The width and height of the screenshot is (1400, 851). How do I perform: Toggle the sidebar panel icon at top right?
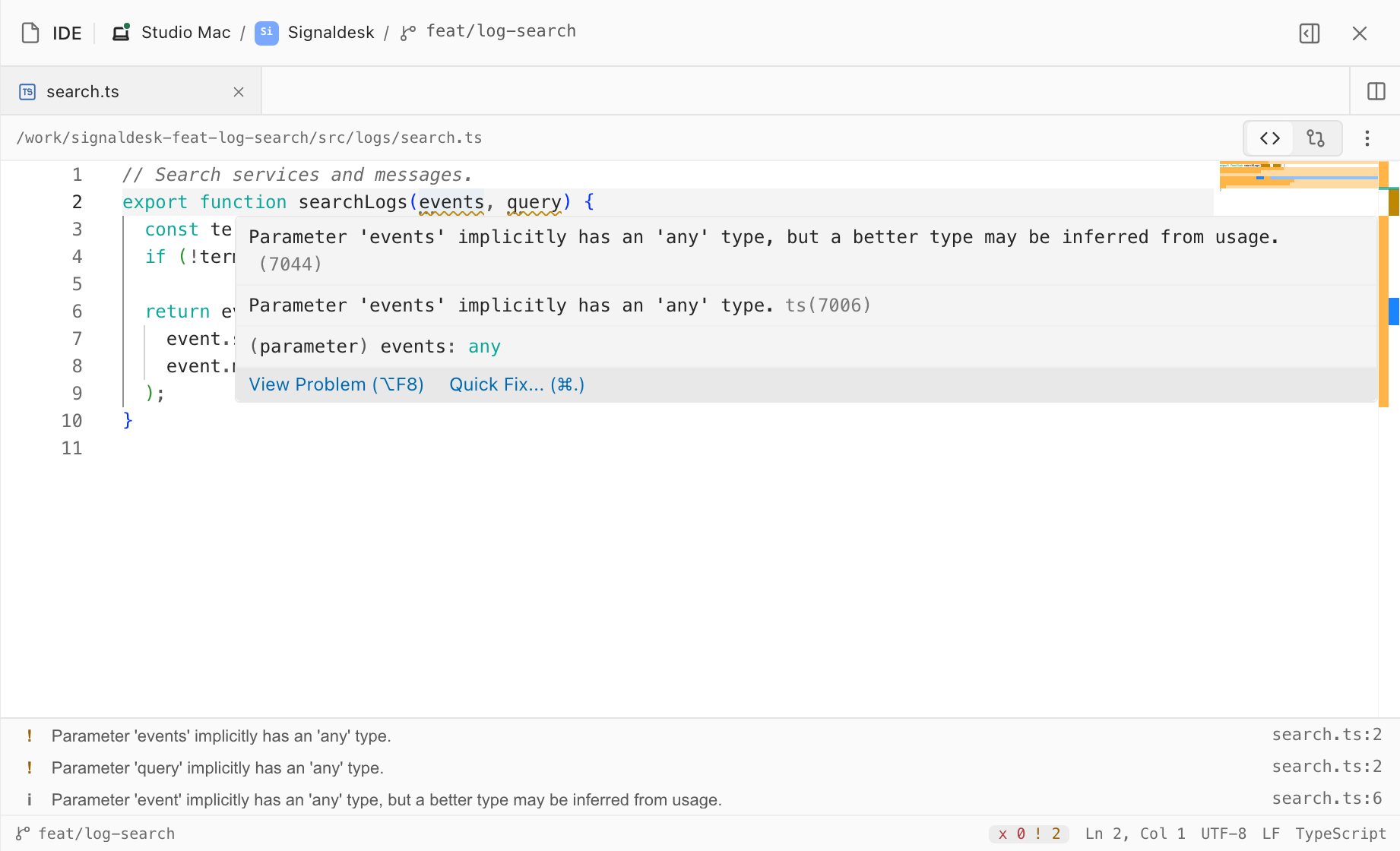(1310, 33)
